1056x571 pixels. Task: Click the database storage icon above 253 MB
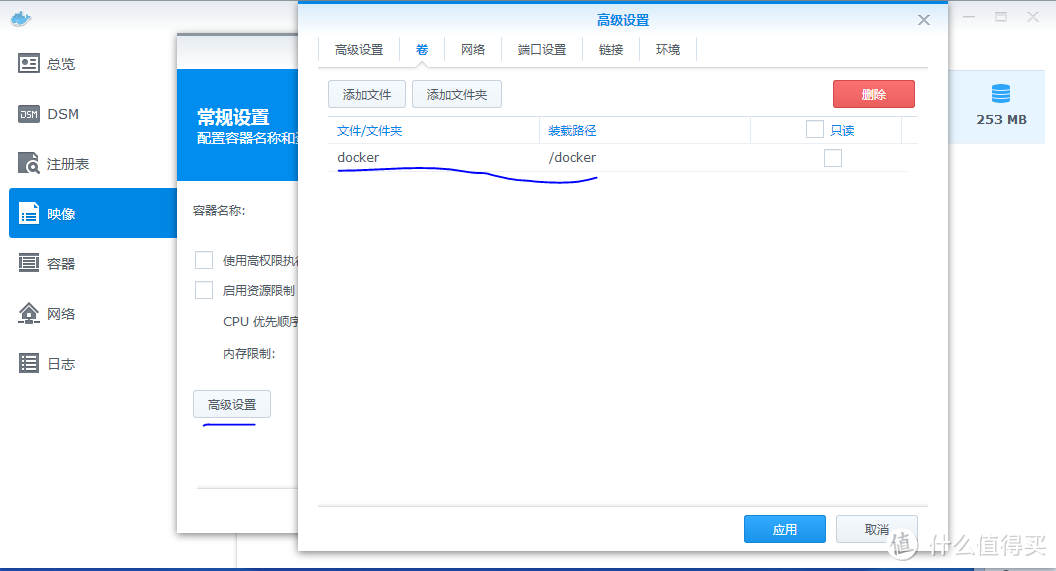[x=1001, y=94]
